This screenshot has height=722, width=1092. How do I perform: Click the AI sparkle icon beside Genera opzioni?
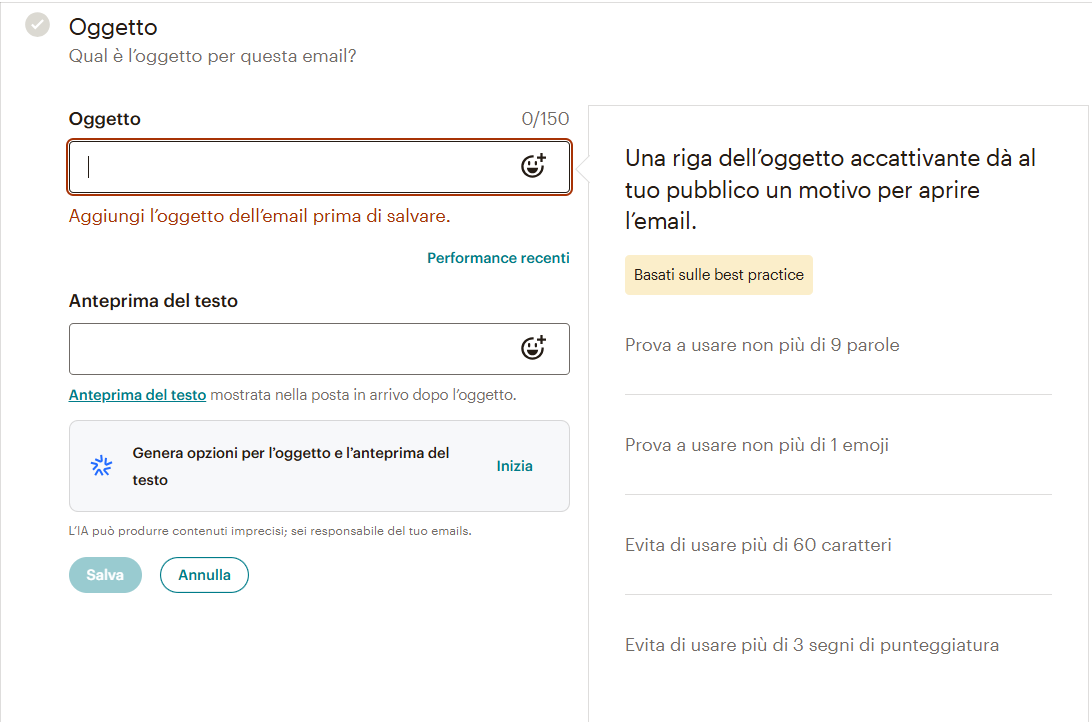[x=102, y=466]
